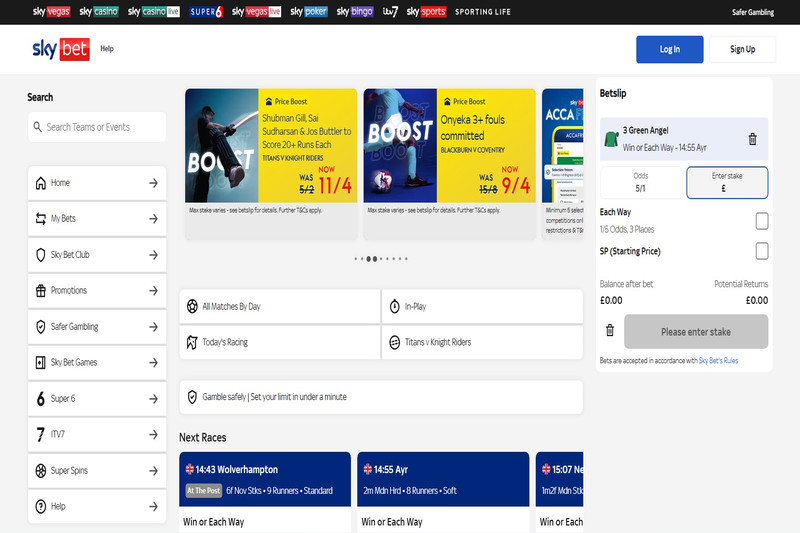Click the Sky Bet Club shield icon
The height and width of the screenshot is (533, 800).
click(41, 255)
